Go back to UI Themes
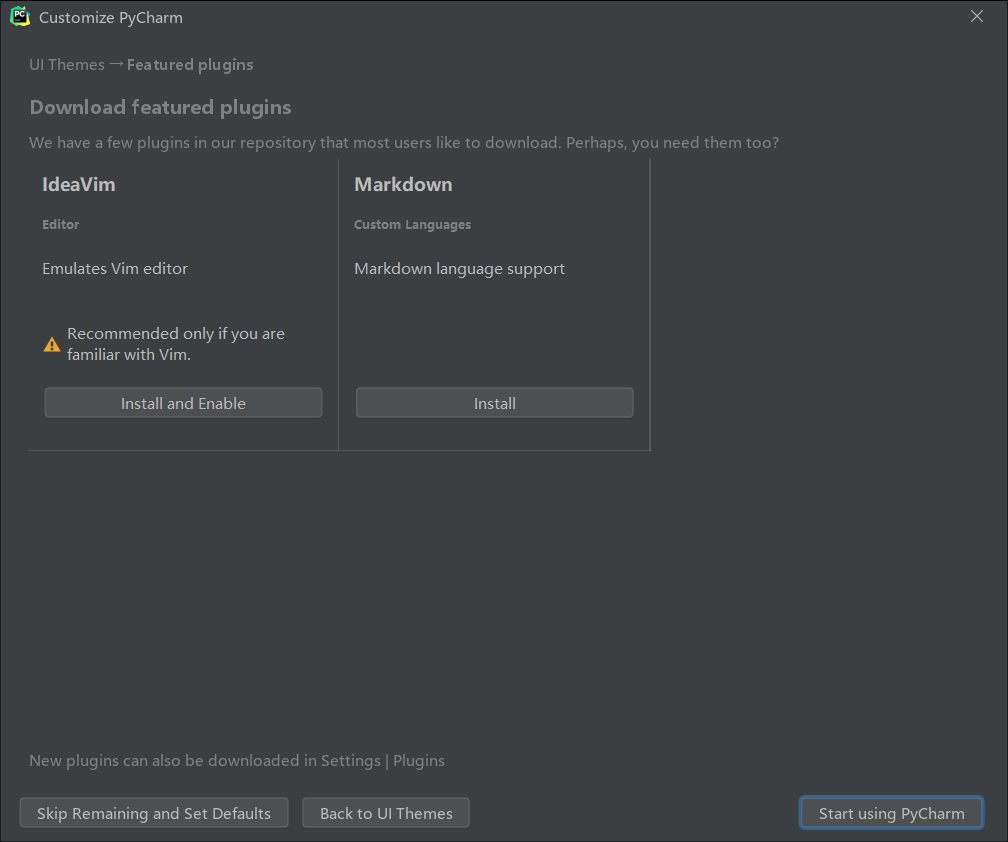 pos(386,813)
